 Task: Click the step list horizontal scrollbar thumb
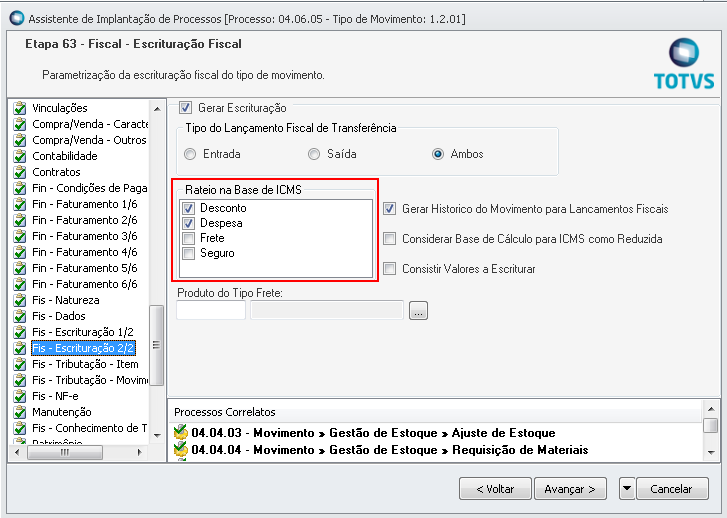65,452
